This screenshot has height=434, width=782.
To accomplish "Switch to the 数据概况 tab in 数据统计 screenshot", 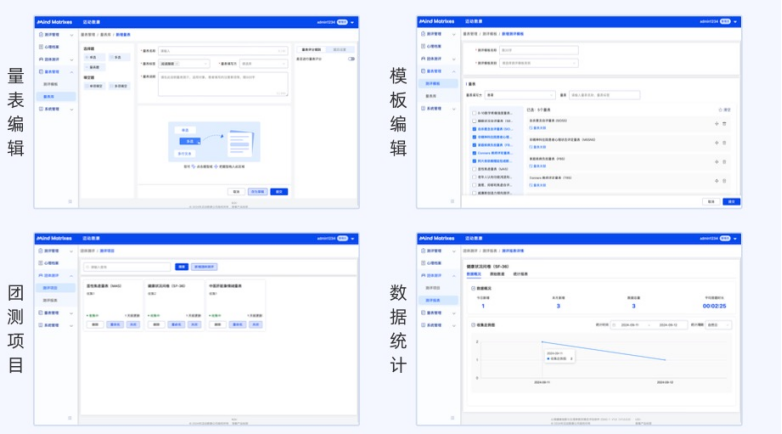I will tap(474, 274).
